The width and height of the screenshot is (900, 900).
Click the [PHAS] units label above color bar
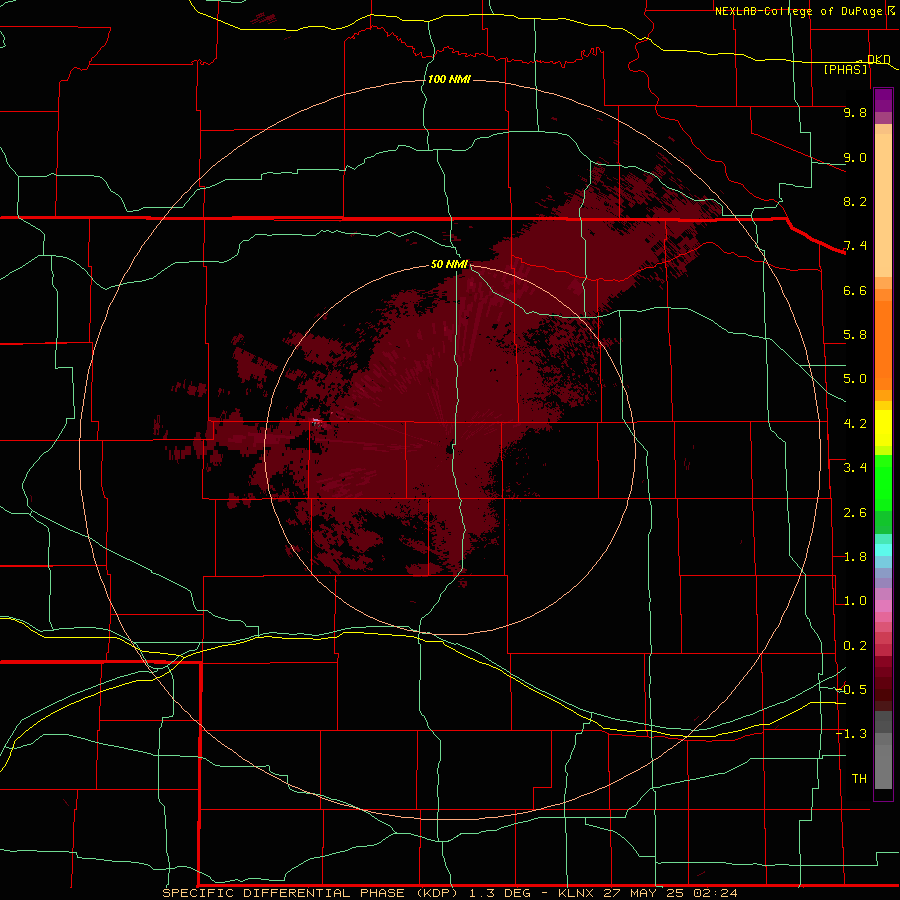pyautogui.click(x=846, y=69)
